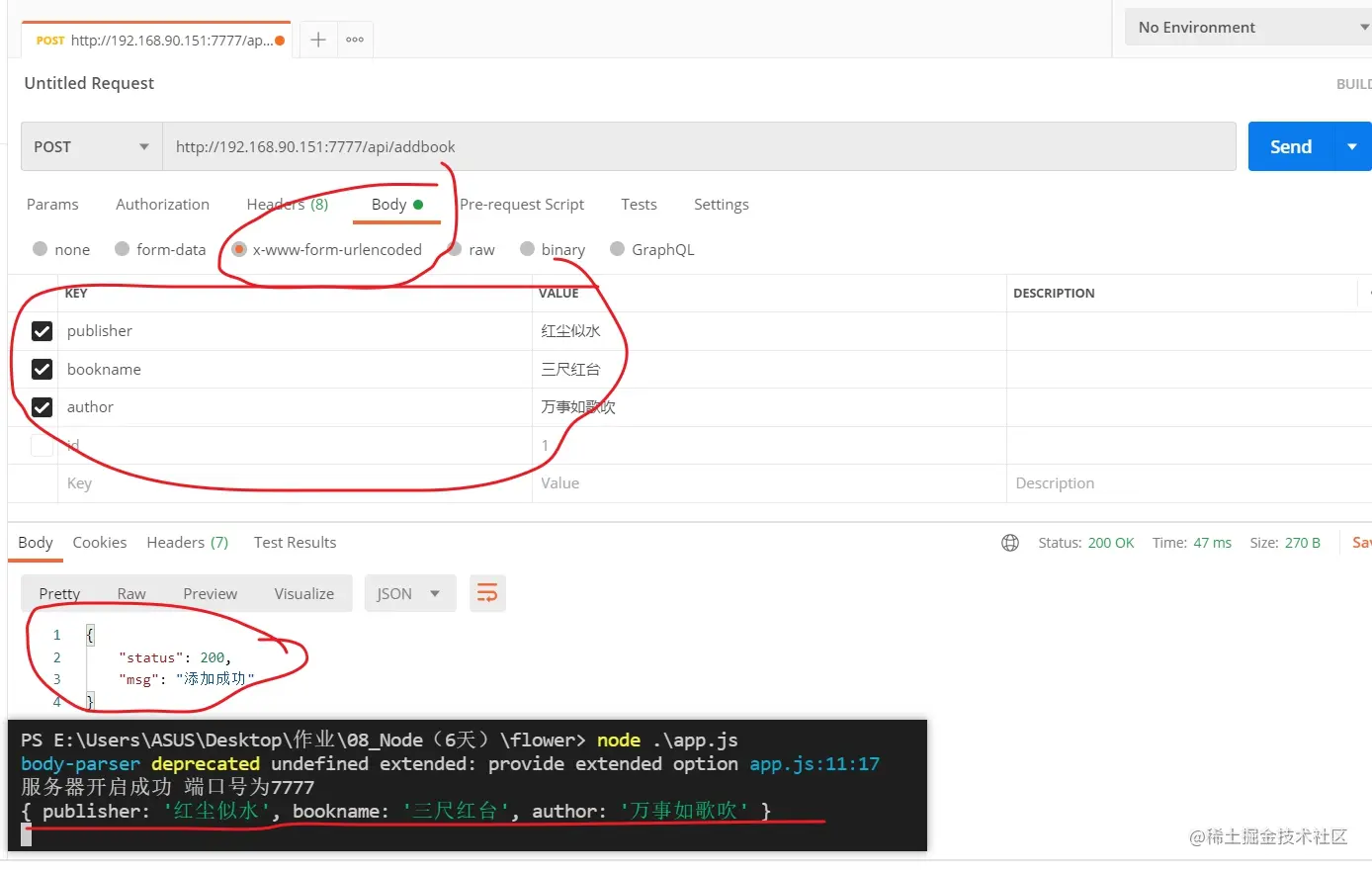Screen dimensions: 1372x871
Task: Pick the binary body option
Action: tap(553, 249)
